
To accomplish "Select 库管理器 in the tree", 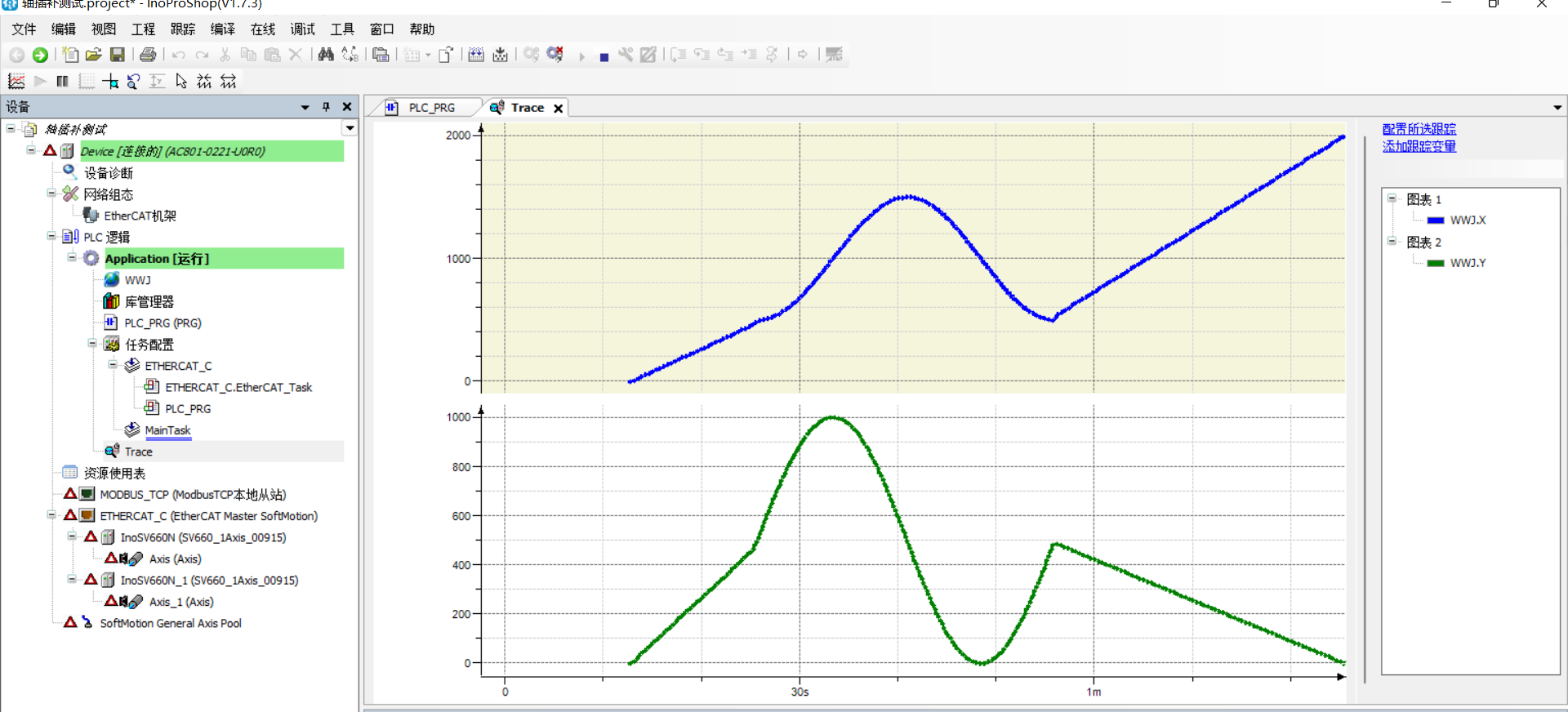I will coord(149,302).
